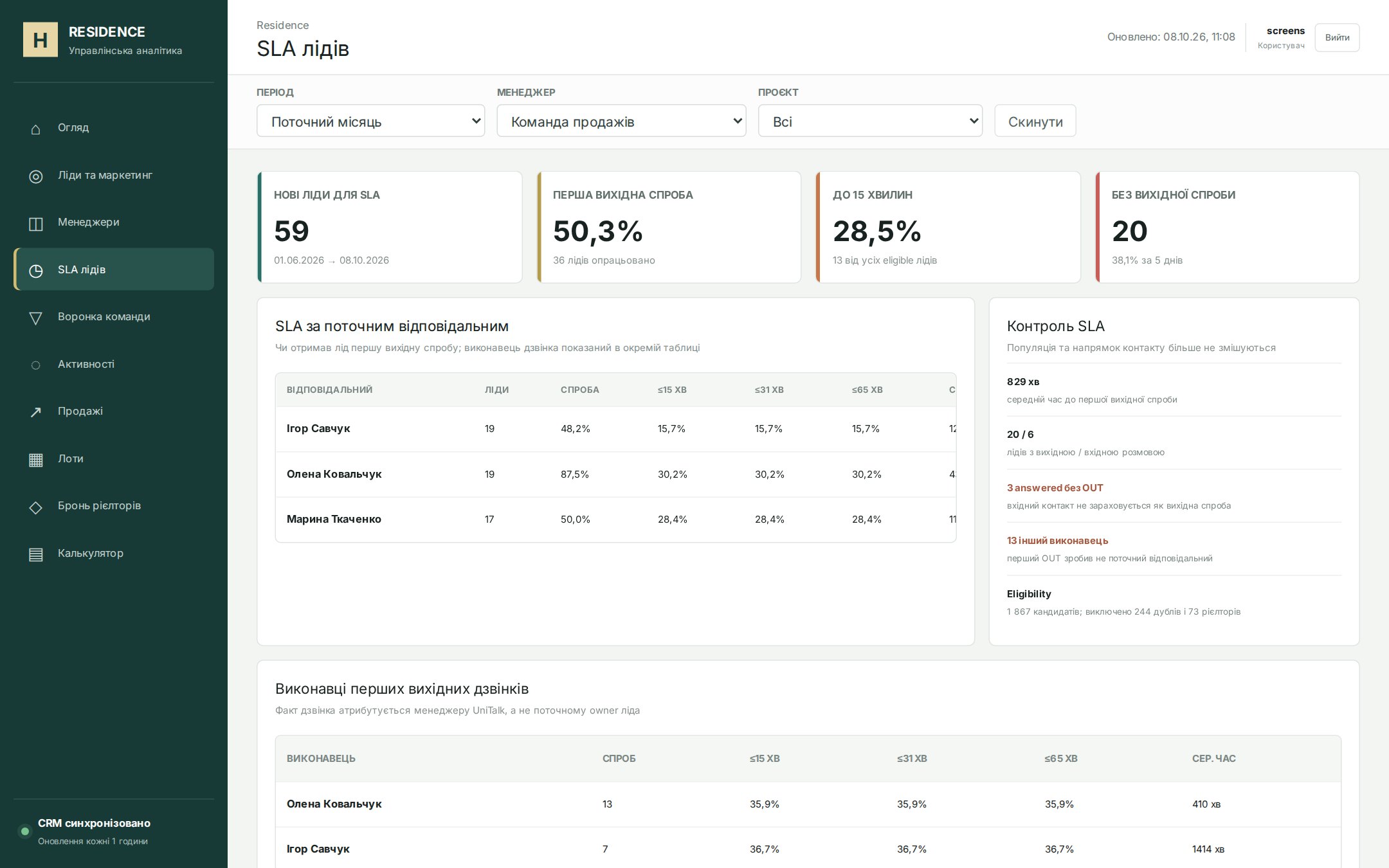
Task: Select Ігор Савчук row in responsible table
Action: (x=615, y=429)
